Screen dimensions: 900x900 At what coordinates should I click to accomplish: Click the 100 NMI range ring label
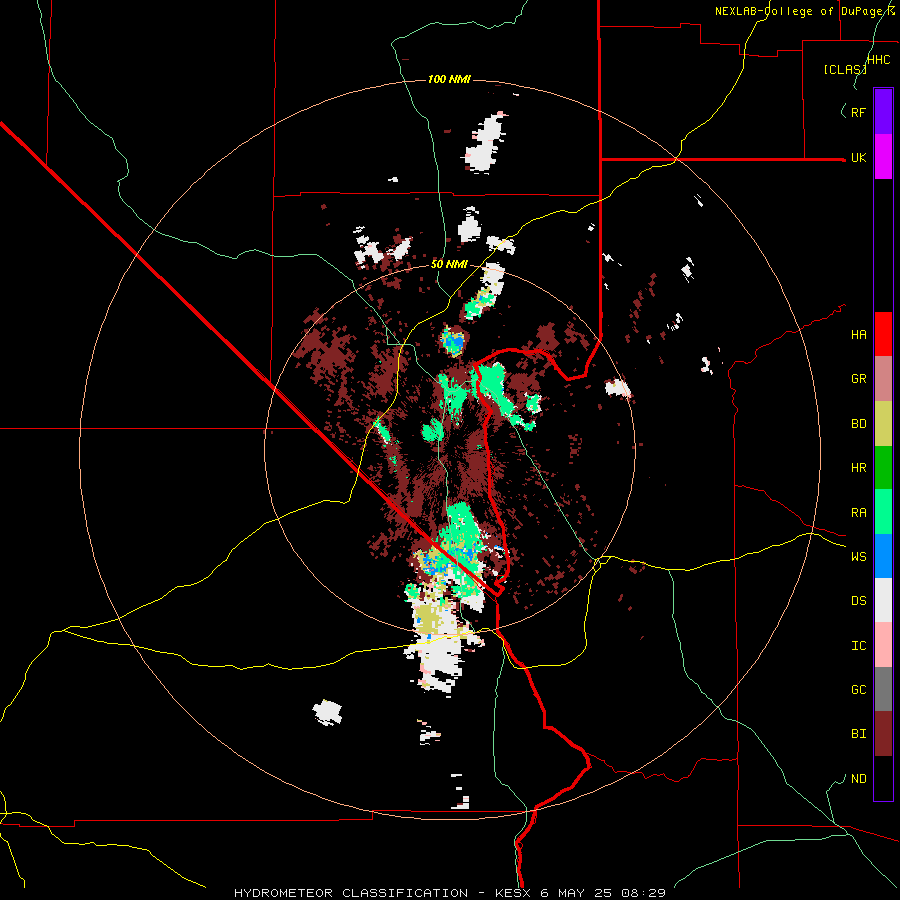coord(449,79)
